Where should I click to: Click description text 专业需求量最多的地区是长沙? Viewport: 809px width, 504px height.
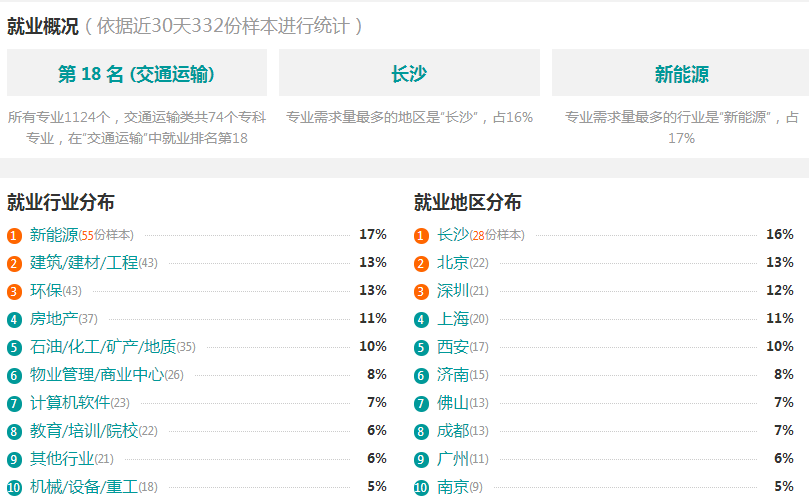click(409, 118)
